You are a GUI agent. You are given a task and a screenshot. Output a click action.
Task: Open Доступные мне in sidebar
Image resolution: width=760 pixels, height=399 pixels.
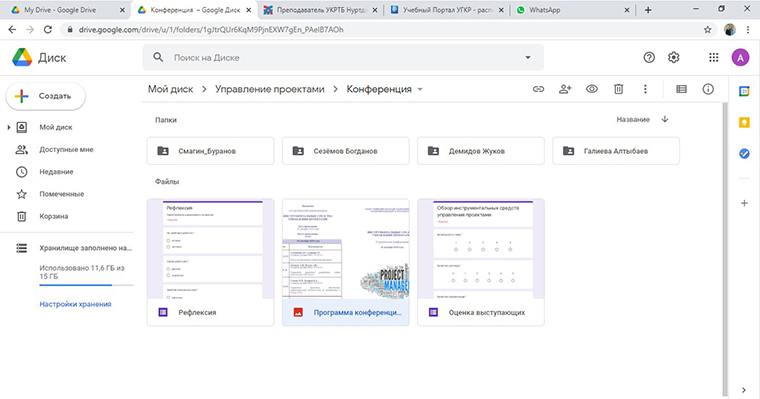coord(66,150)
